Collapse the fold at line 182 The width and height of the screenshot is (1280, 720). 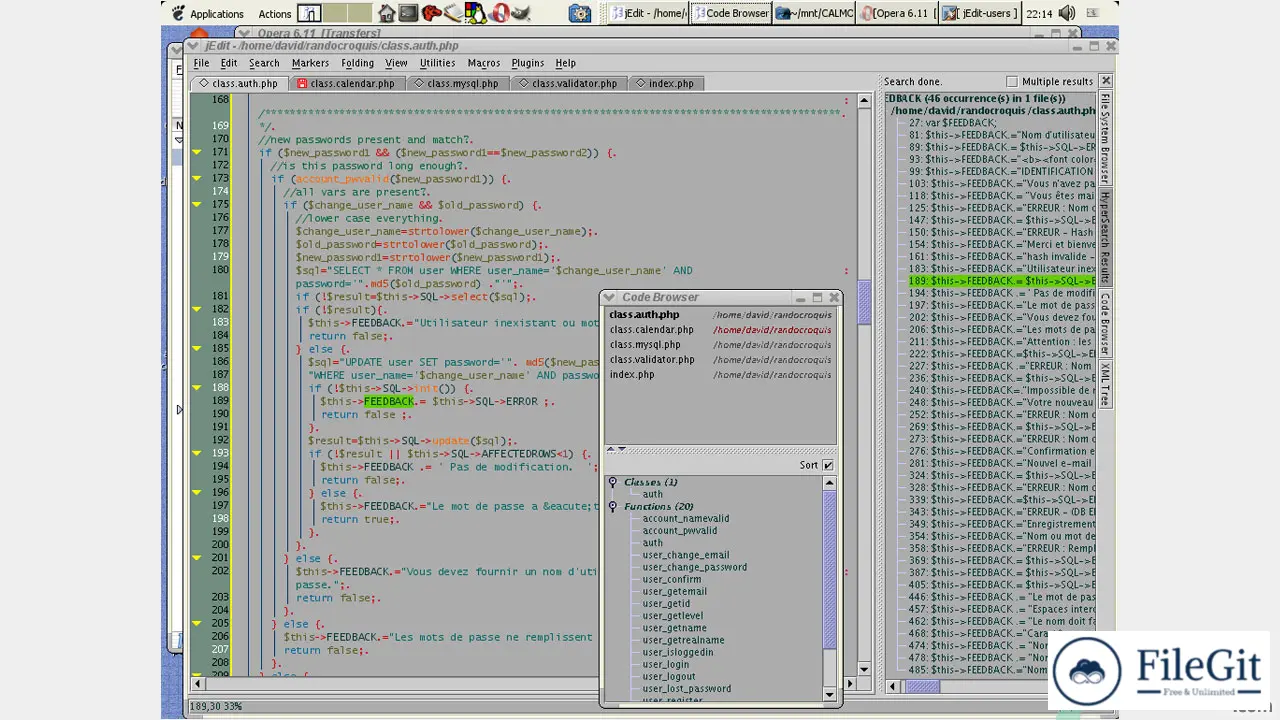coord(197,309)
